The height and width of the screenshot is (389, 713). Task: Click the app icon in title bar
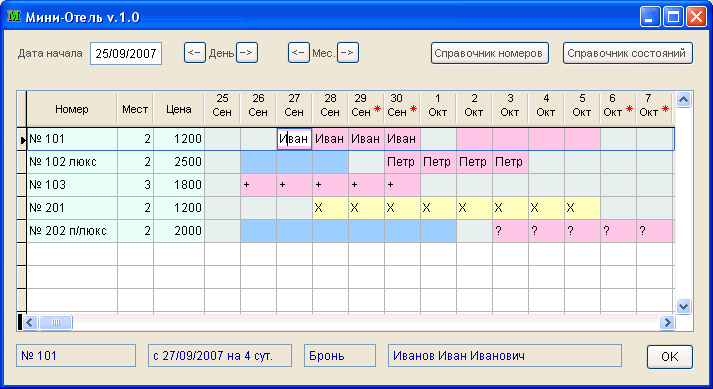tap(14, 17)
